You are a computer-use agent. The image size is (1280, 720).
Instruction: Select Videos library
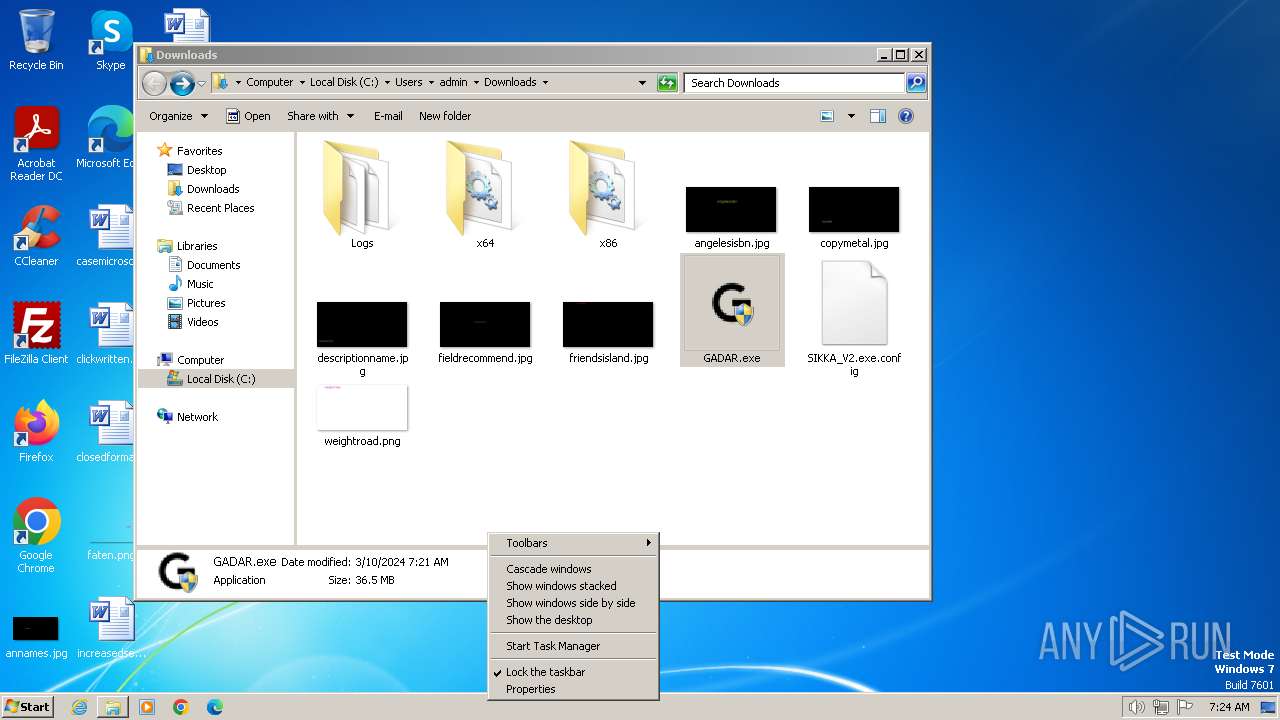click(202, 322)
